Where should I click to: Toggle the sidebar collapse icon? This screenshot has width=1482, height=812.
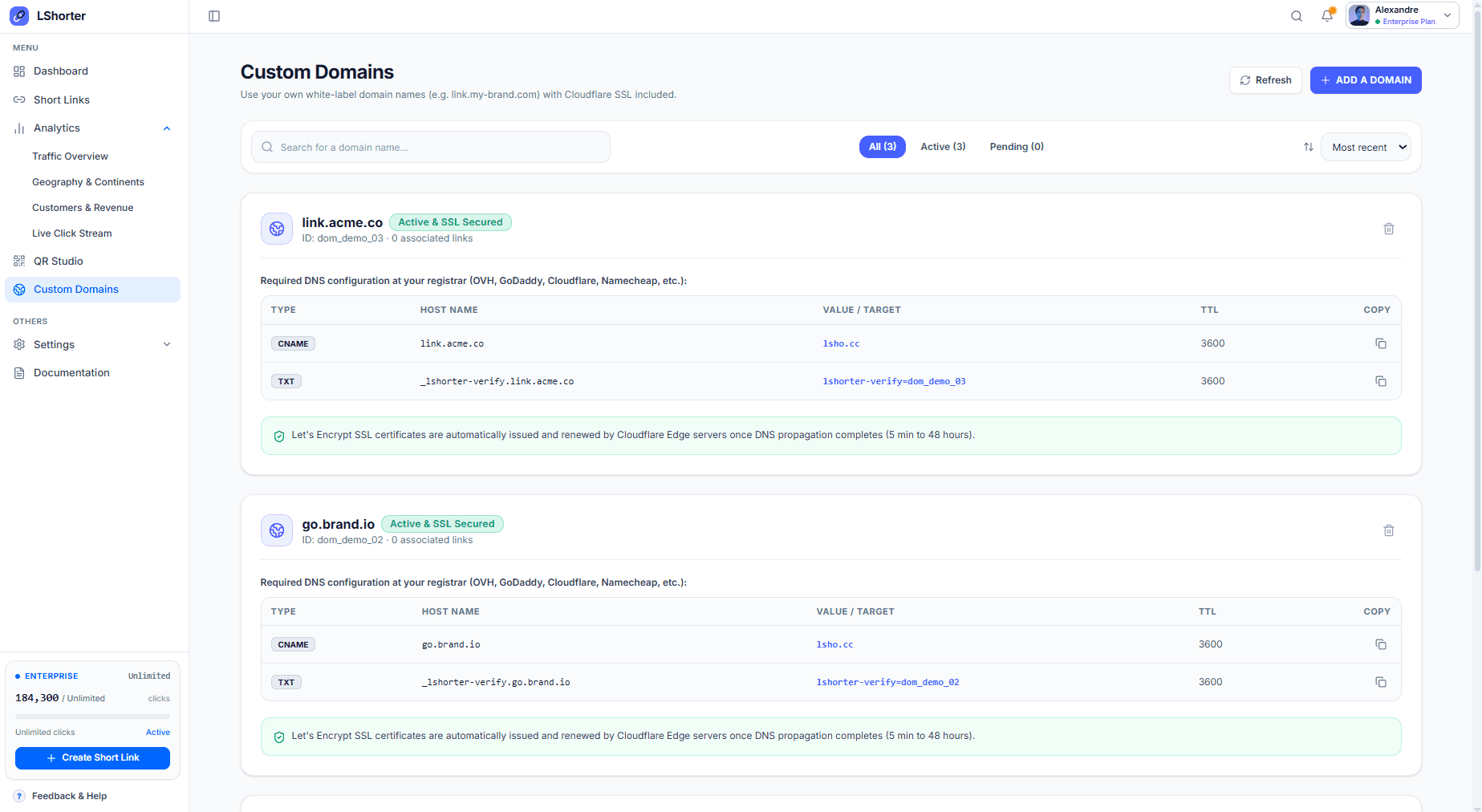point(214,16)
